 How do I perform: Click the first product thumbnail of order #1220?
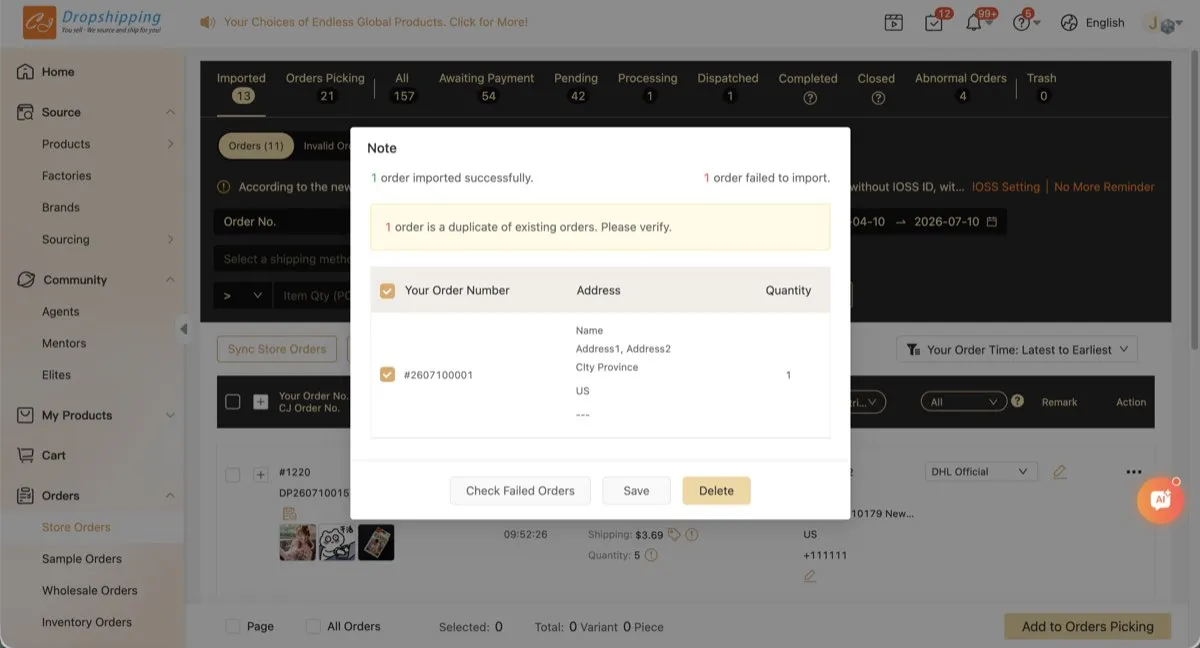[x=297, y=542]
